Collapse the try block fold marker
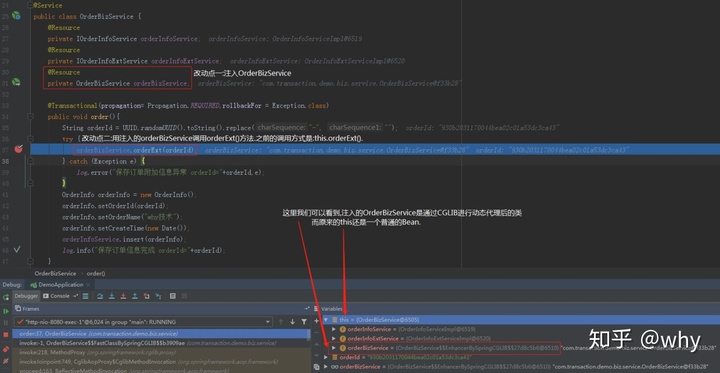The height and width of the screenshot is (373, 720). (x=30, y=139)
